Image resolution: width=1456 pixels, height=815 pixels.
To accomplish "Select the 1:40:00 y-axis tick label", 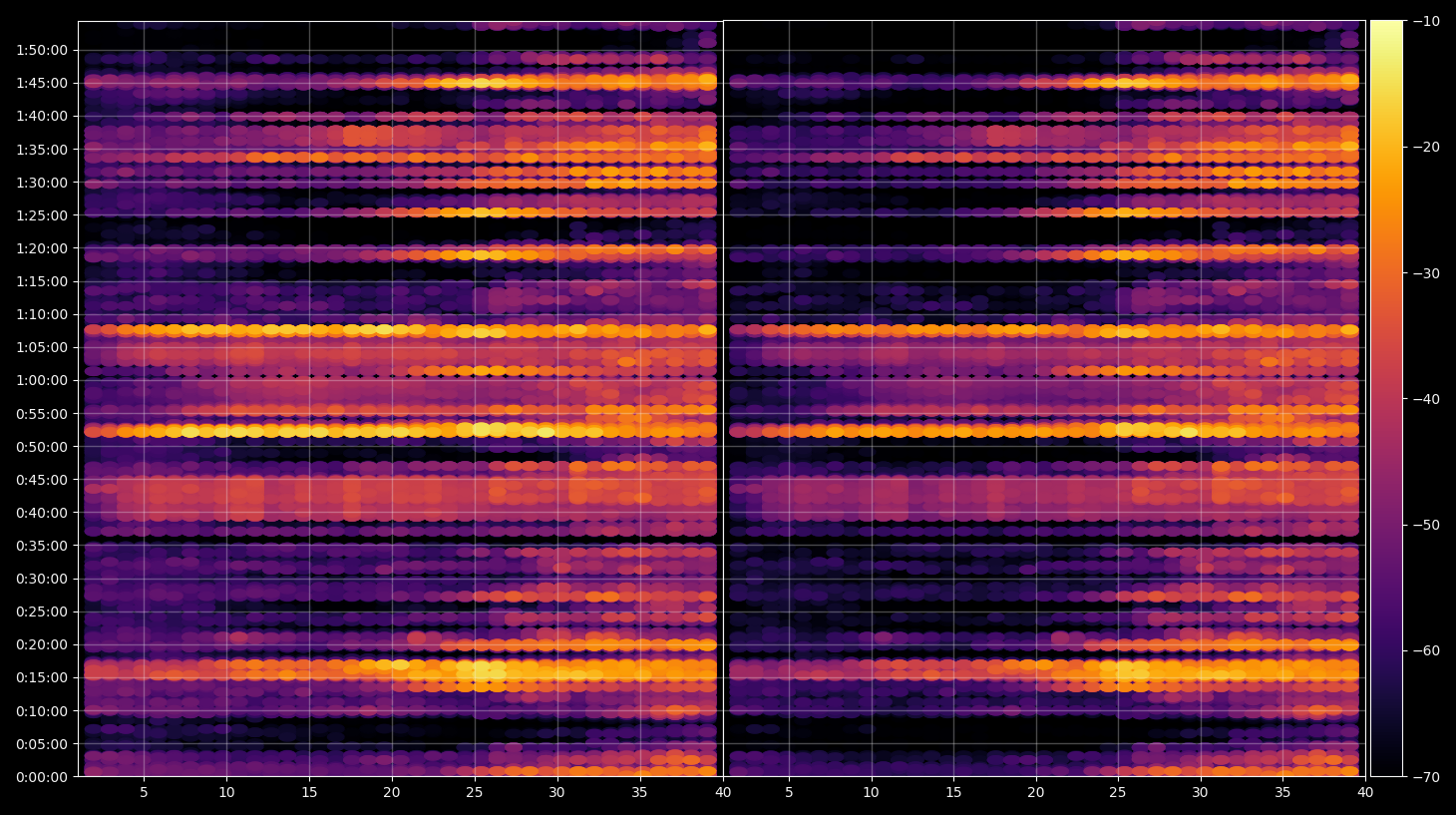I will tap(42, 116).
